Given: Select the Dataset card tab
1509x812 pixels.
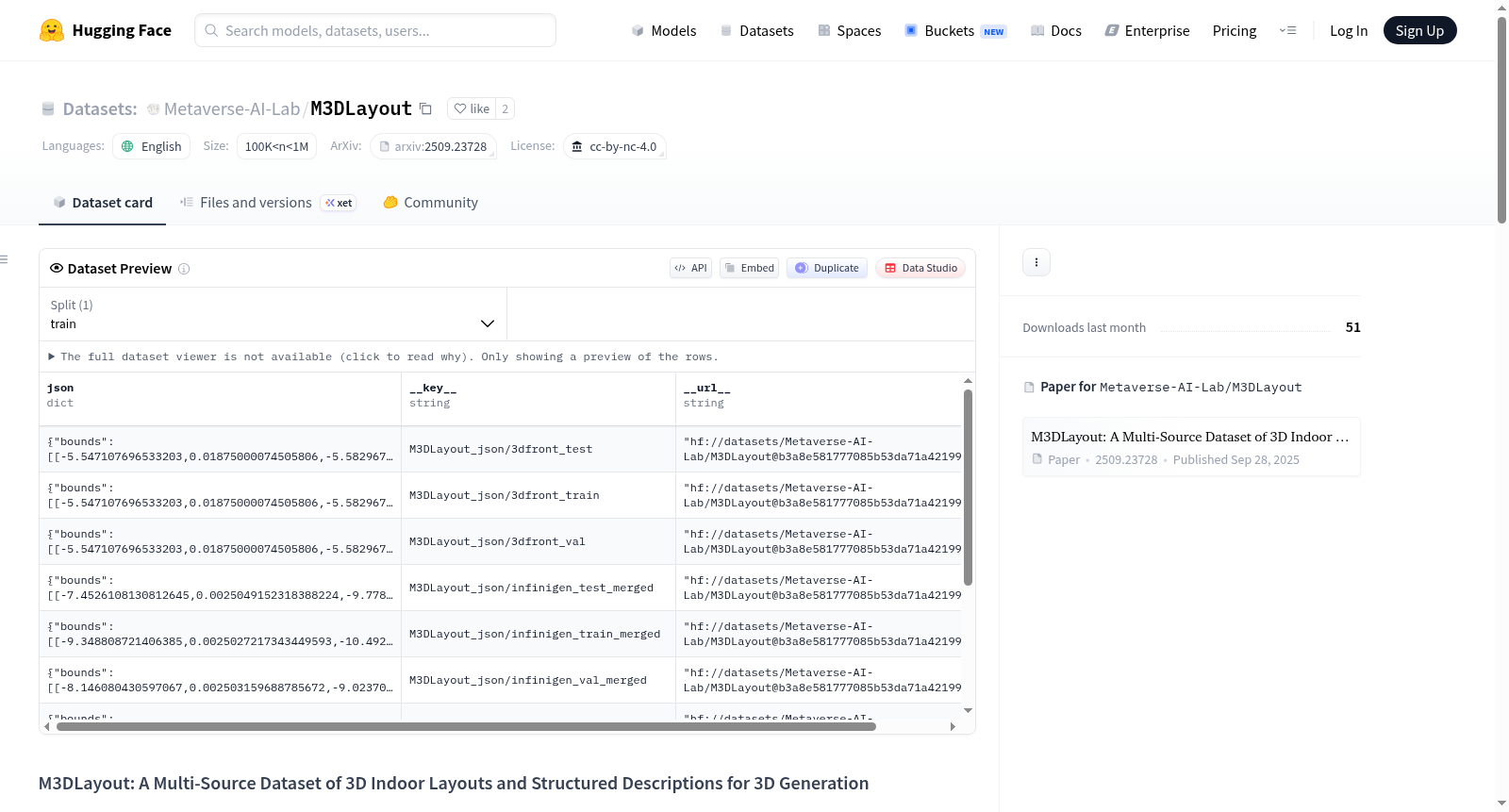Looking at the screenshot, I should (103, 202).
